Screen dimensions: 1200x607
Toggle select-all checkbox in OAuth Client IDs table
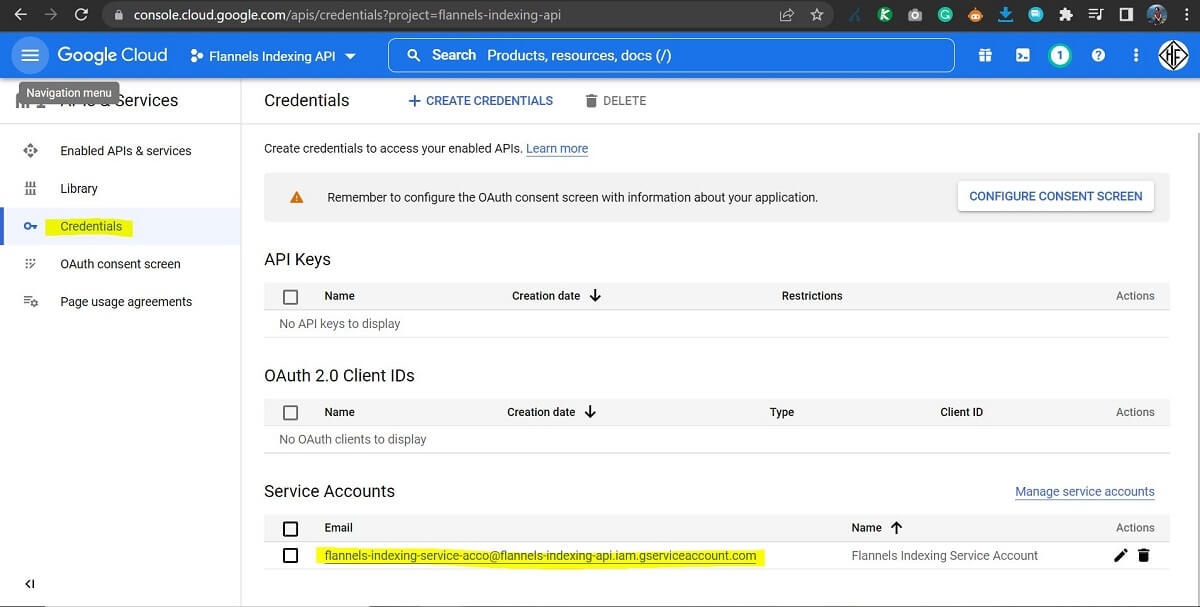pos(291,412)
